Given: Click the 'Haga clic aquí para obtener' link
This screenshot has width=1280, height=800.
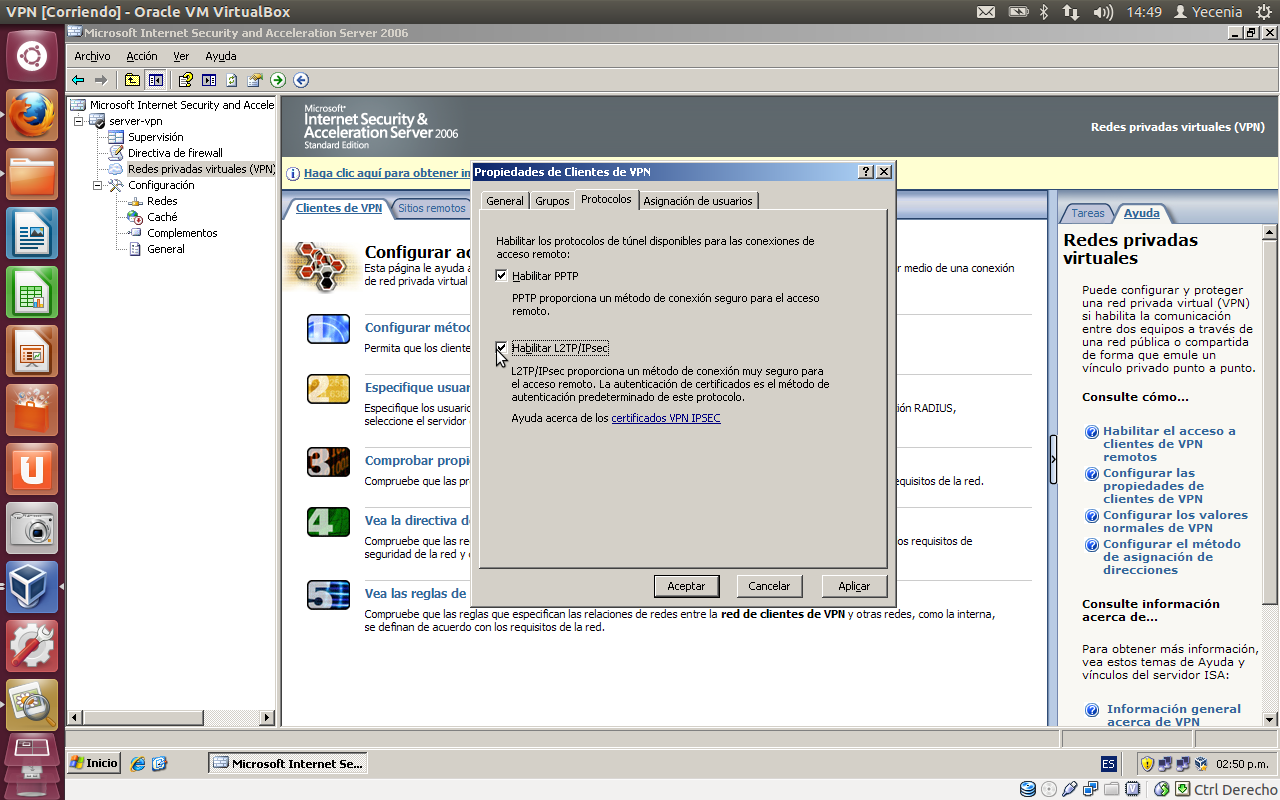Looking at the screenshot, I should click(387, 173).
